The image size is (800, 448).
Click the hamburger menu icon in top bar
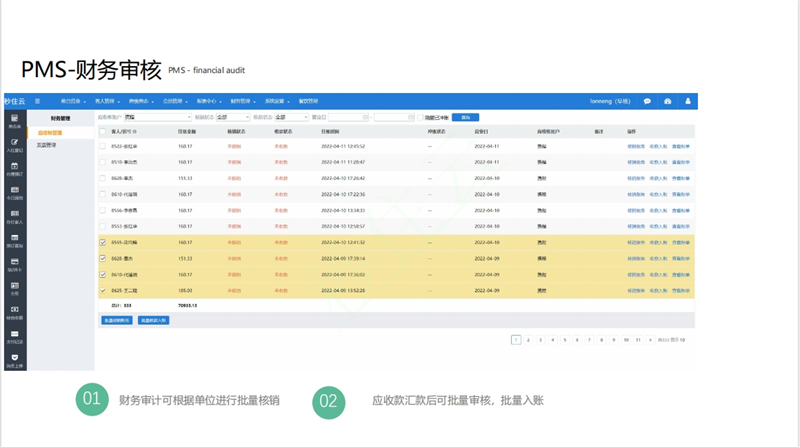click(x=38, y=101)
